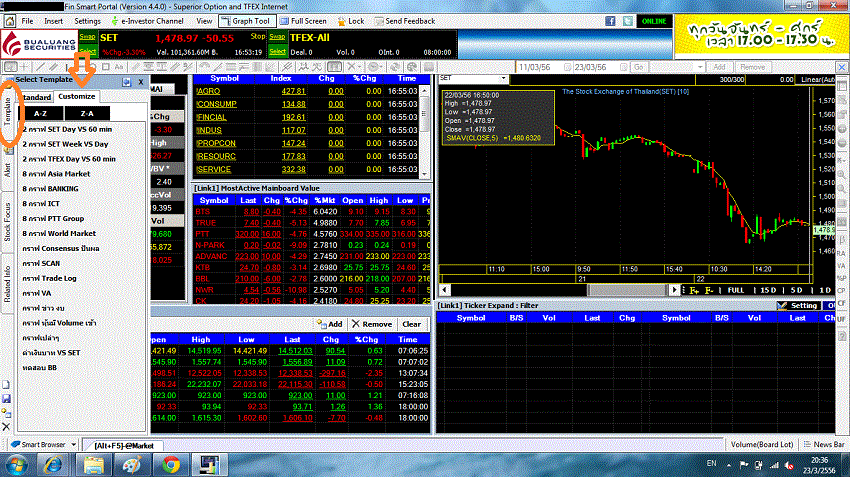Viewport: 850px width, 477px height.
Task: Open e-Investor Channel menu
Action: pos(147,21)
